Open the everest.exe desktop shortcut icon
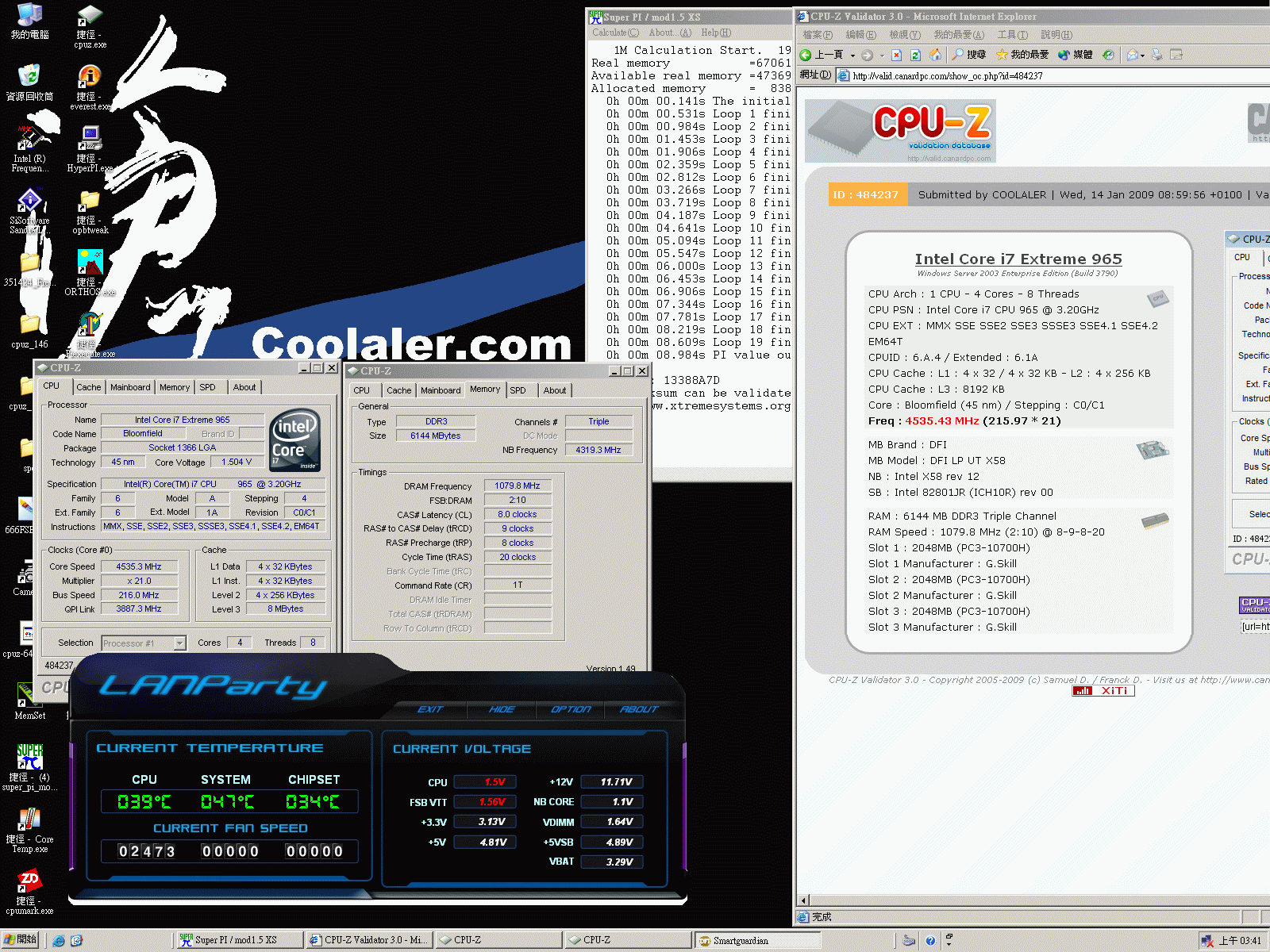Image resolution: width=1270 pixels, height=952 pixels. click(x=90, y=77)
